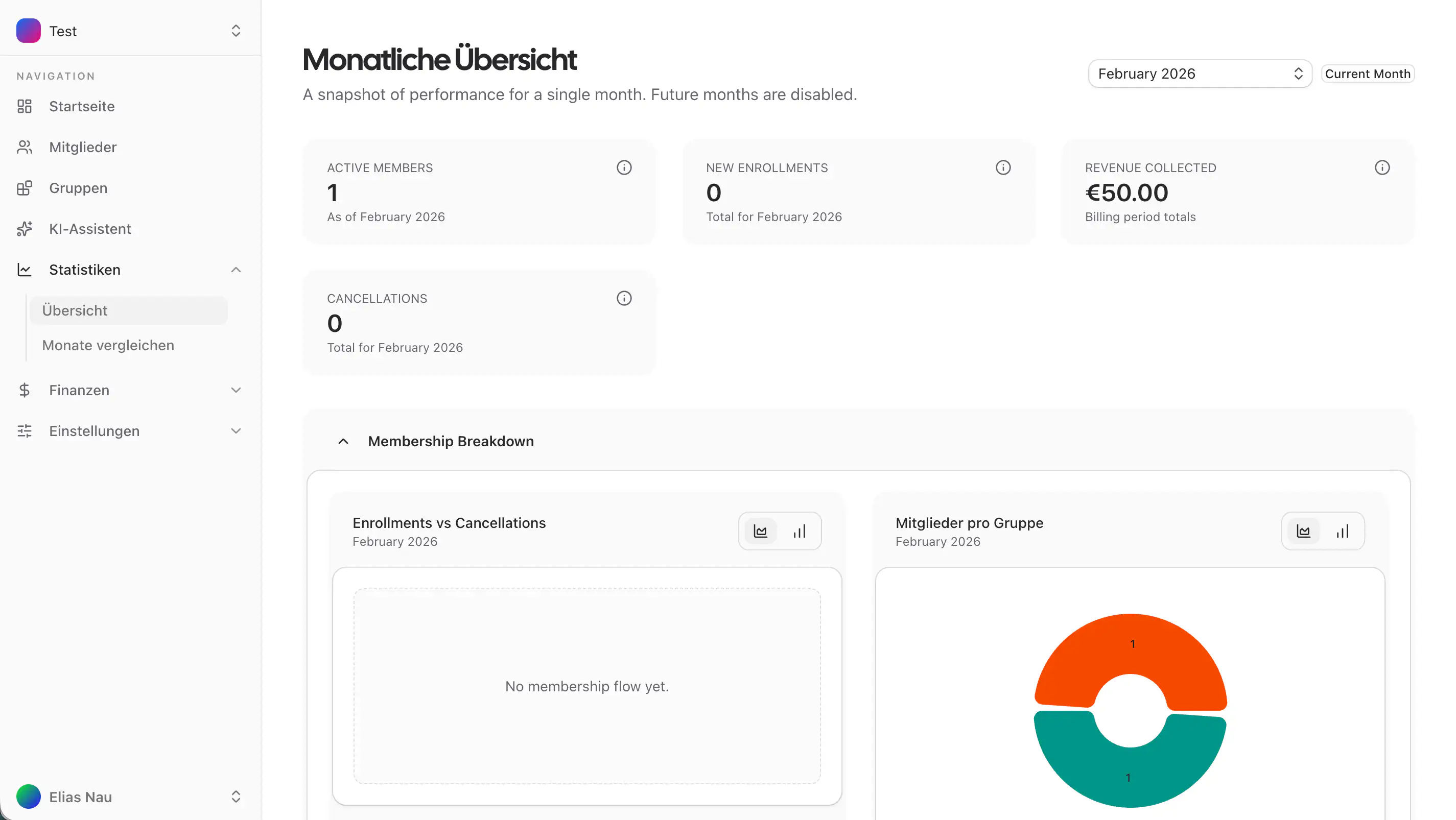The height and width of the screenshot is (820, 1456).
Task: Click the Cancellations info icon
Action: pos(624,298)
